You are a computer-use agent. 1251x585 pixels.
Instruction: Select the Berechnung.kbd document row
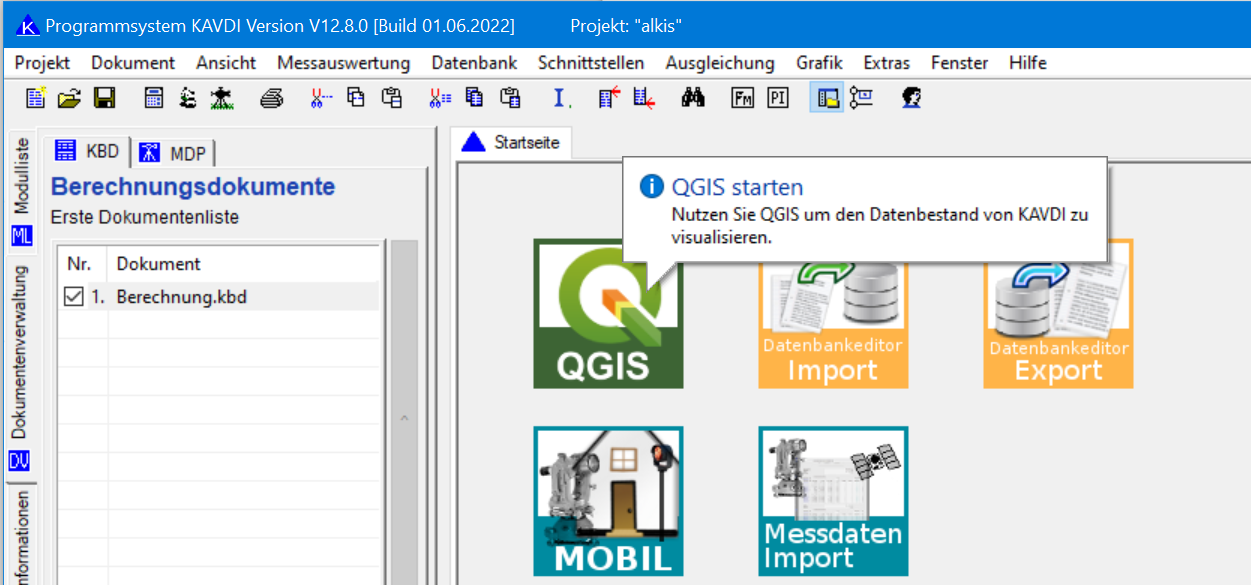pos(181,297)
